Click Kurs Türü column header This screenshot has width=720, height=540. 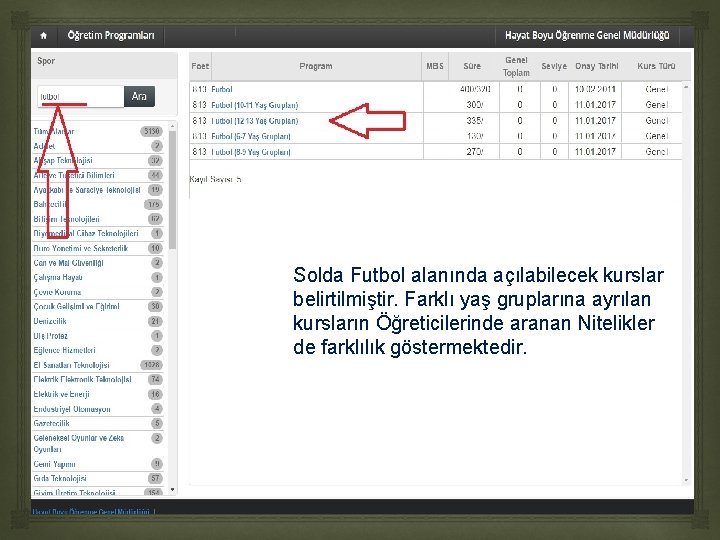point(656,66)
